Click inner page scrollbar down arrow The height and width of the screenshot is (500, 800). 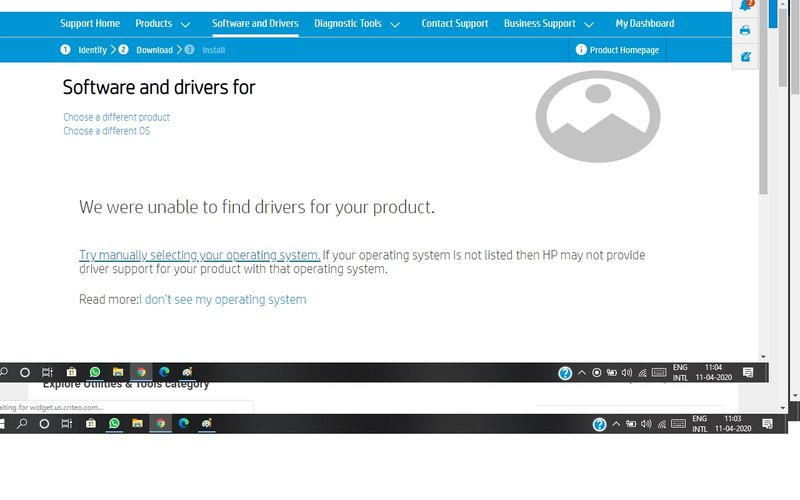[x=763, y=356]
